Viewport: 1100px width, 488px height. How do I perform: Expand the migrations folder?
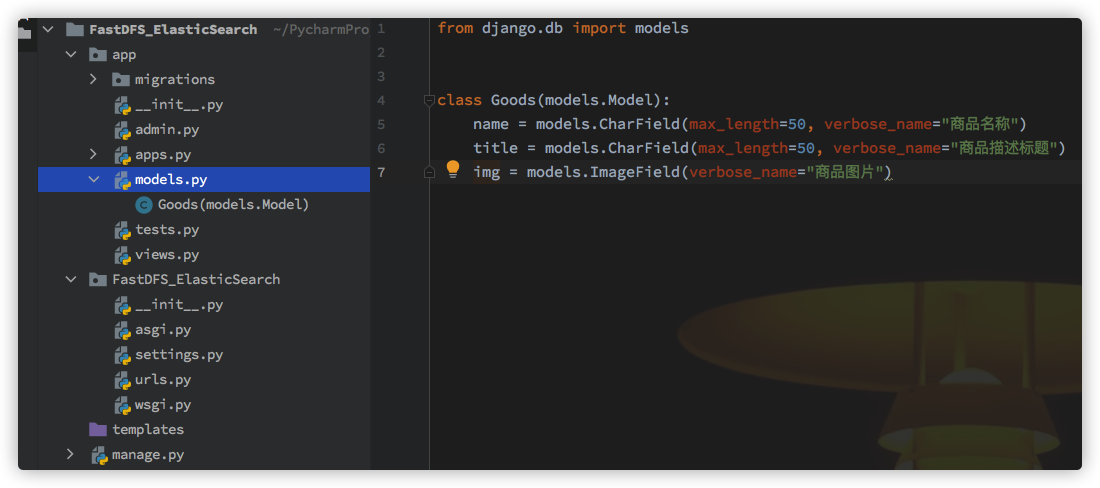(x=93, y=80)
